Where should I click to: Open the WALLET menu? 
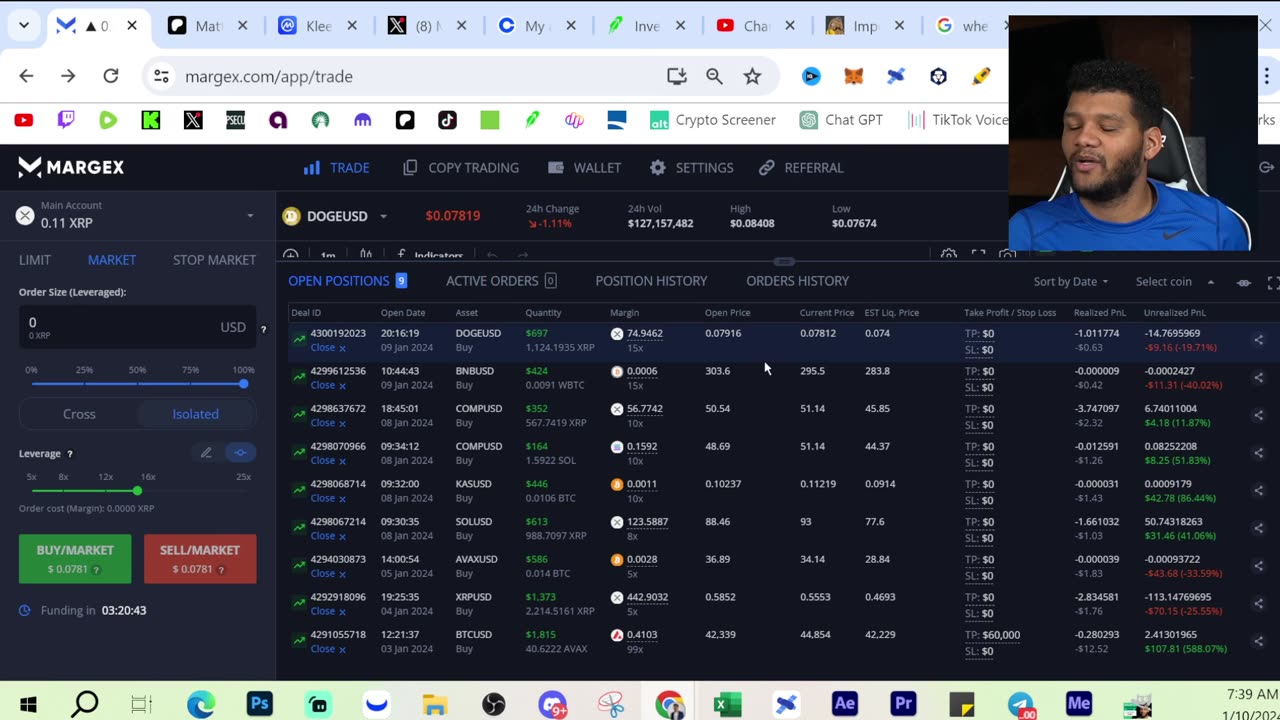click(x=584, y=168)
